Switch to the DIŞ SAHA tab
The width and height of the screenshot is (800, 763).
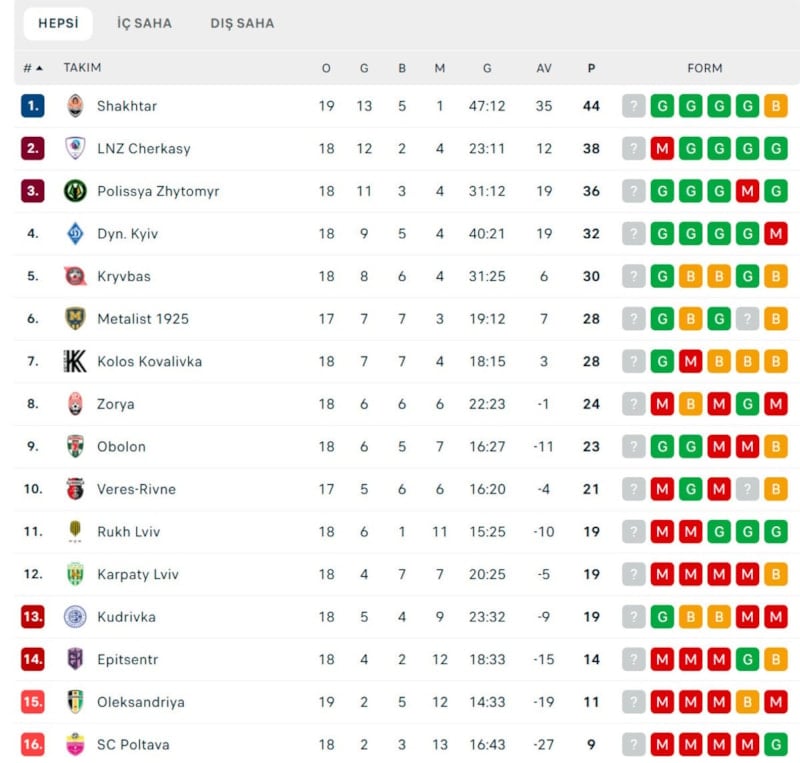point(242,23)
